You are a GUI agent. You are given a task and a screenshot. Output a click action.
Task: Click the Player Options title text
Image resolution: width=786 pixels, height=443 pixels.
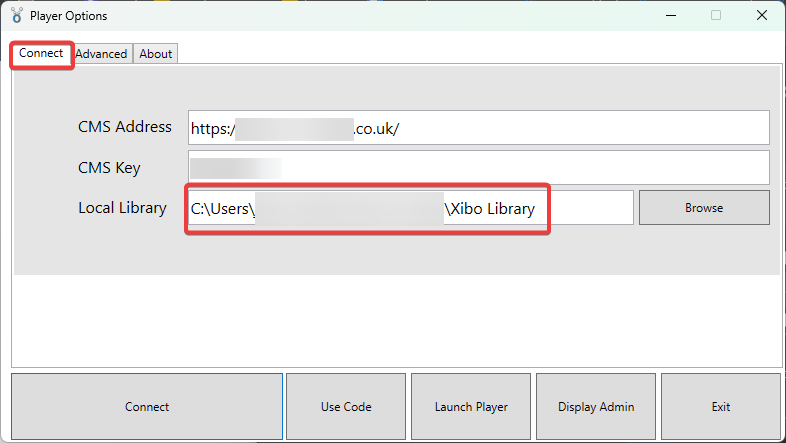(68, 16)
